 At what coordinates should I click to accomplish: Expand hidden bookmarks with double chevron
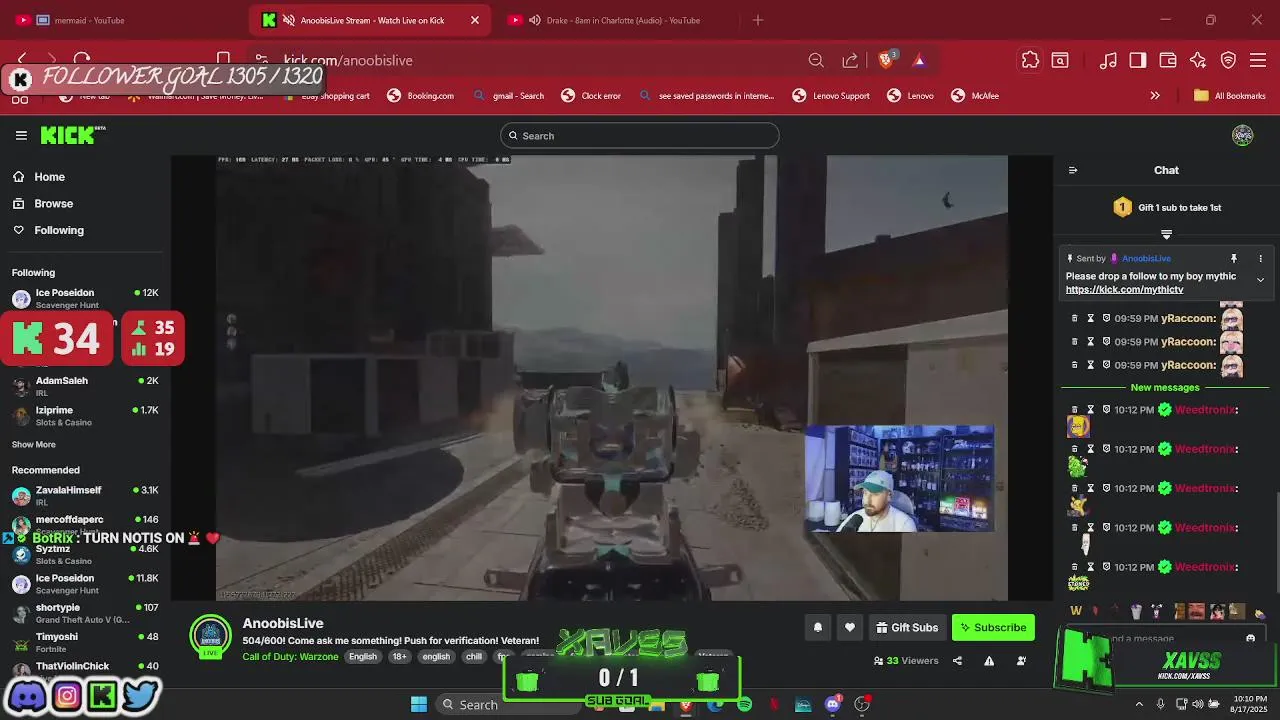(1155, 96)
